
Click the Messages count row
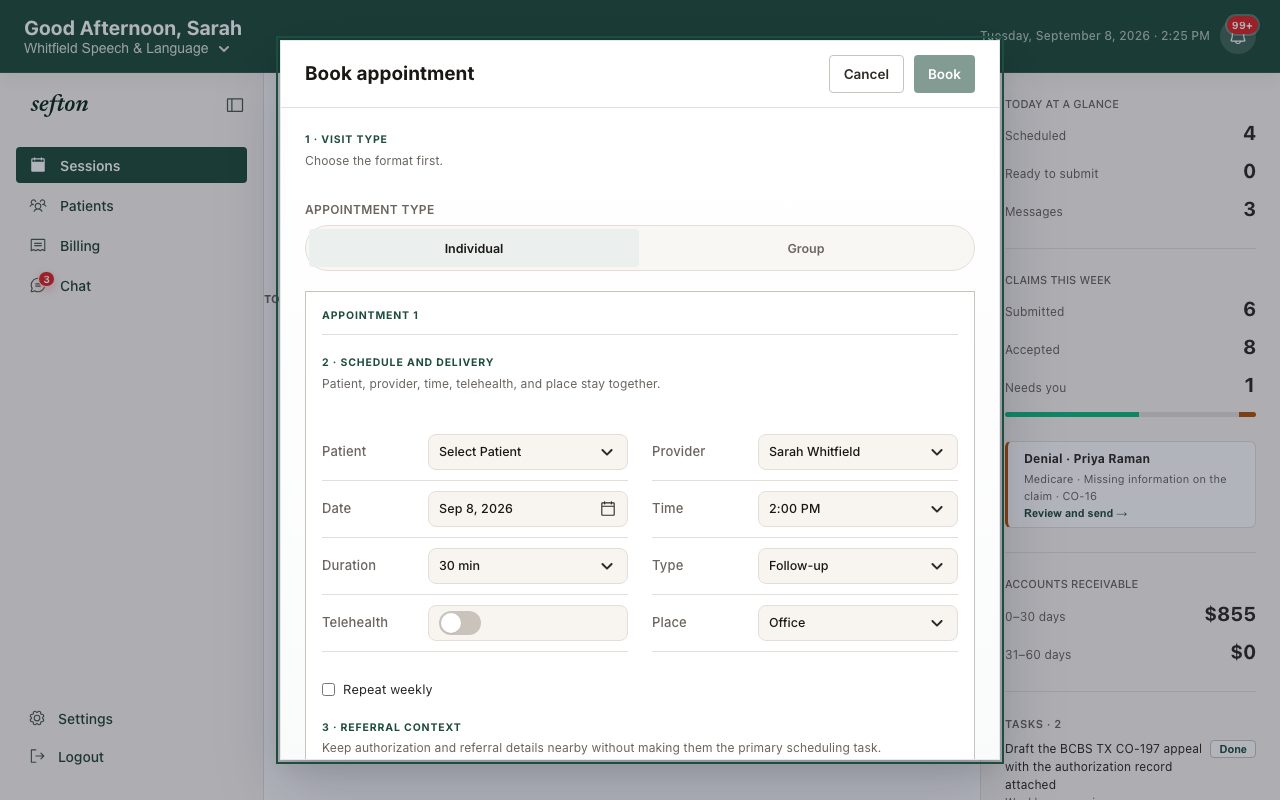point(1130,211)
